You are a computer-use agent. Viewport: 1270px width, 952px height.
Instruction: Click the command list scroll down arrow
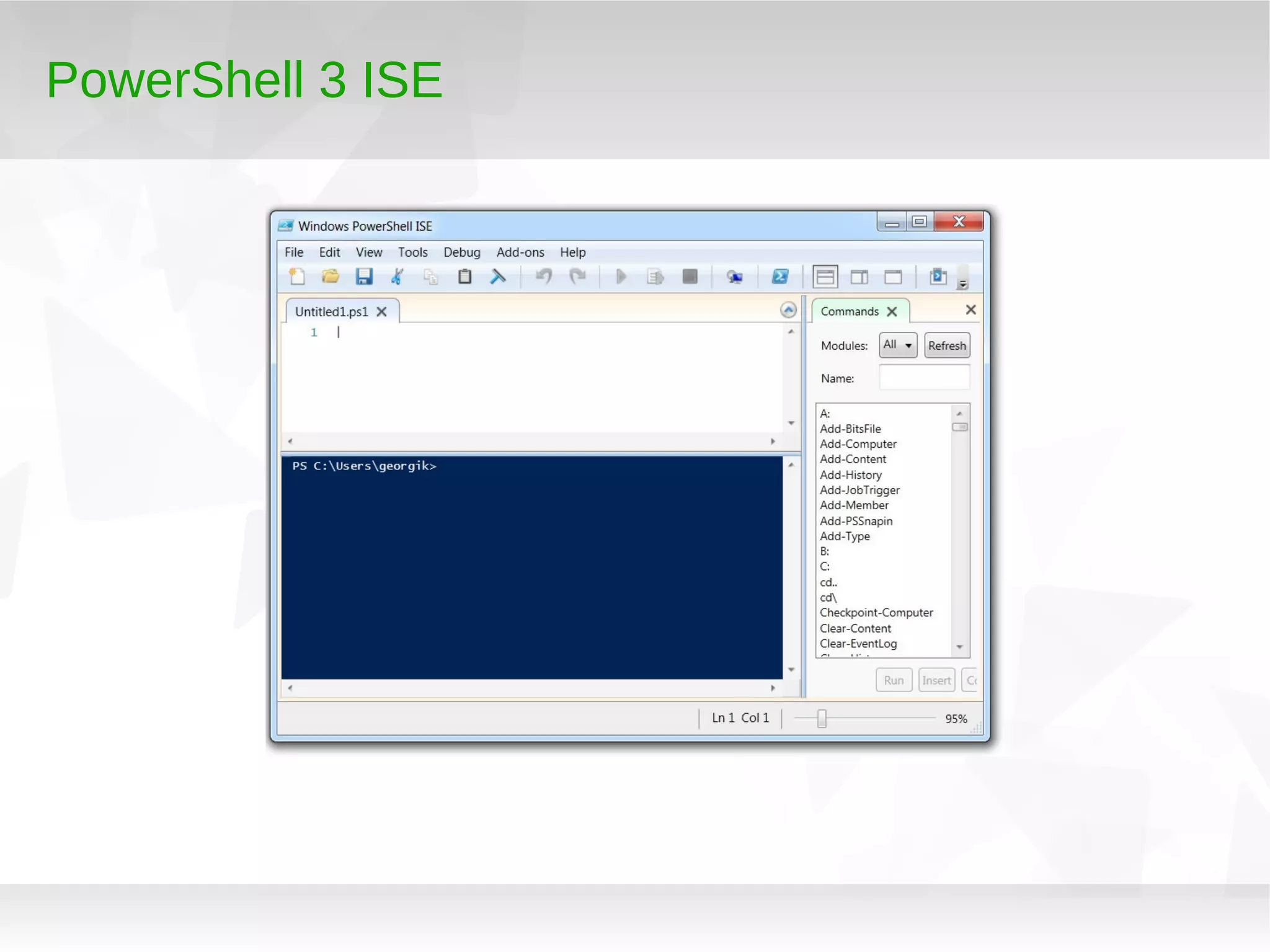click(959, 647)
